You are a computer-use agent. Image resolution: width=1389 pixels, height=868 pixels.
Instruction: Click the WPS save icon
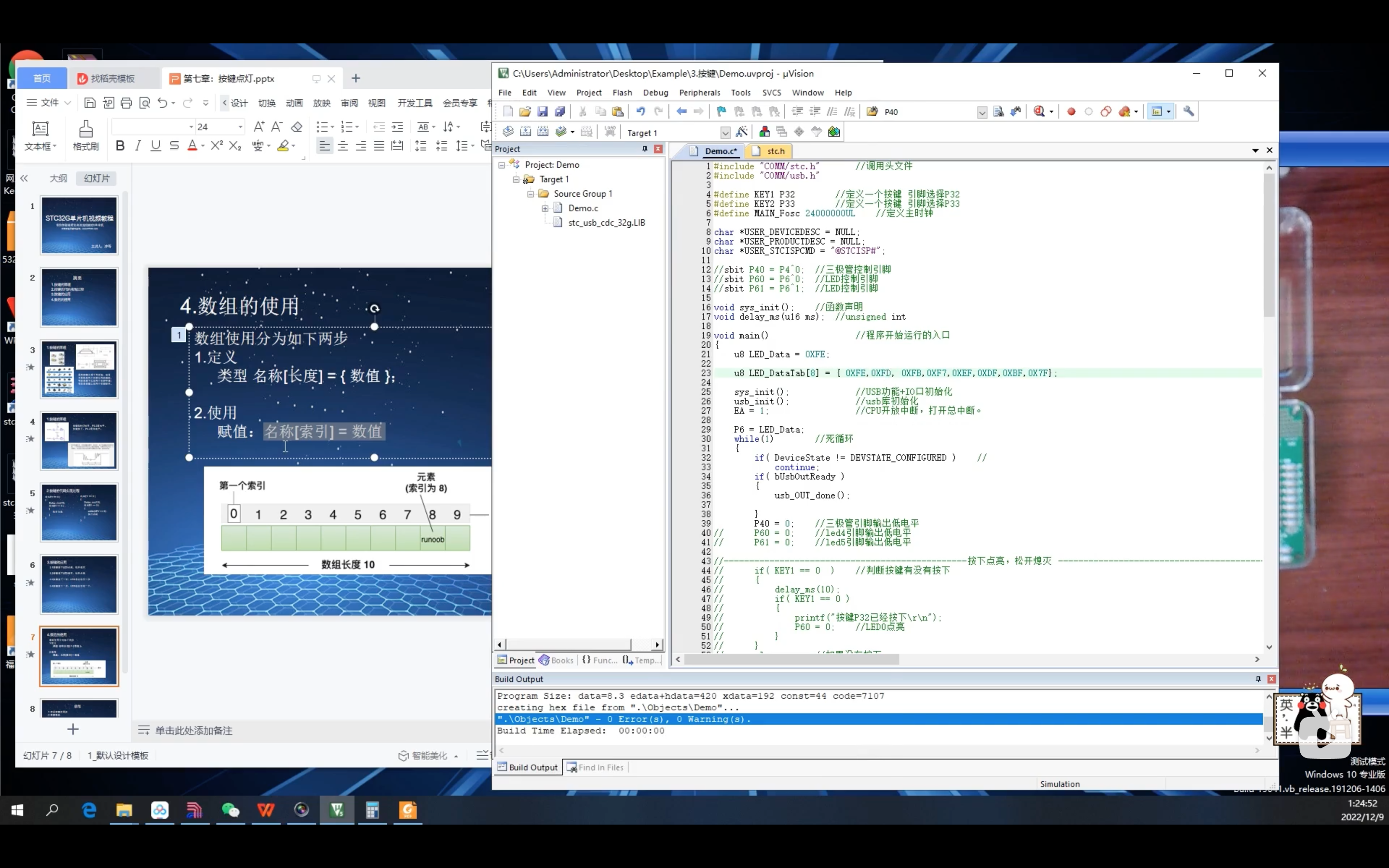tap(90, 103)
